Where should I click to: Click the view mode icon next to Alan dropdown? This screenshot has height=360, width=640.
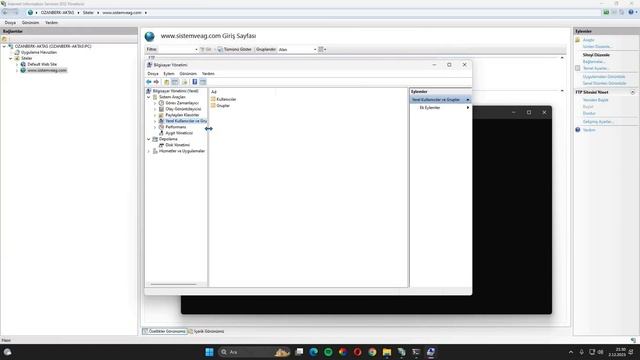[321, 49]
